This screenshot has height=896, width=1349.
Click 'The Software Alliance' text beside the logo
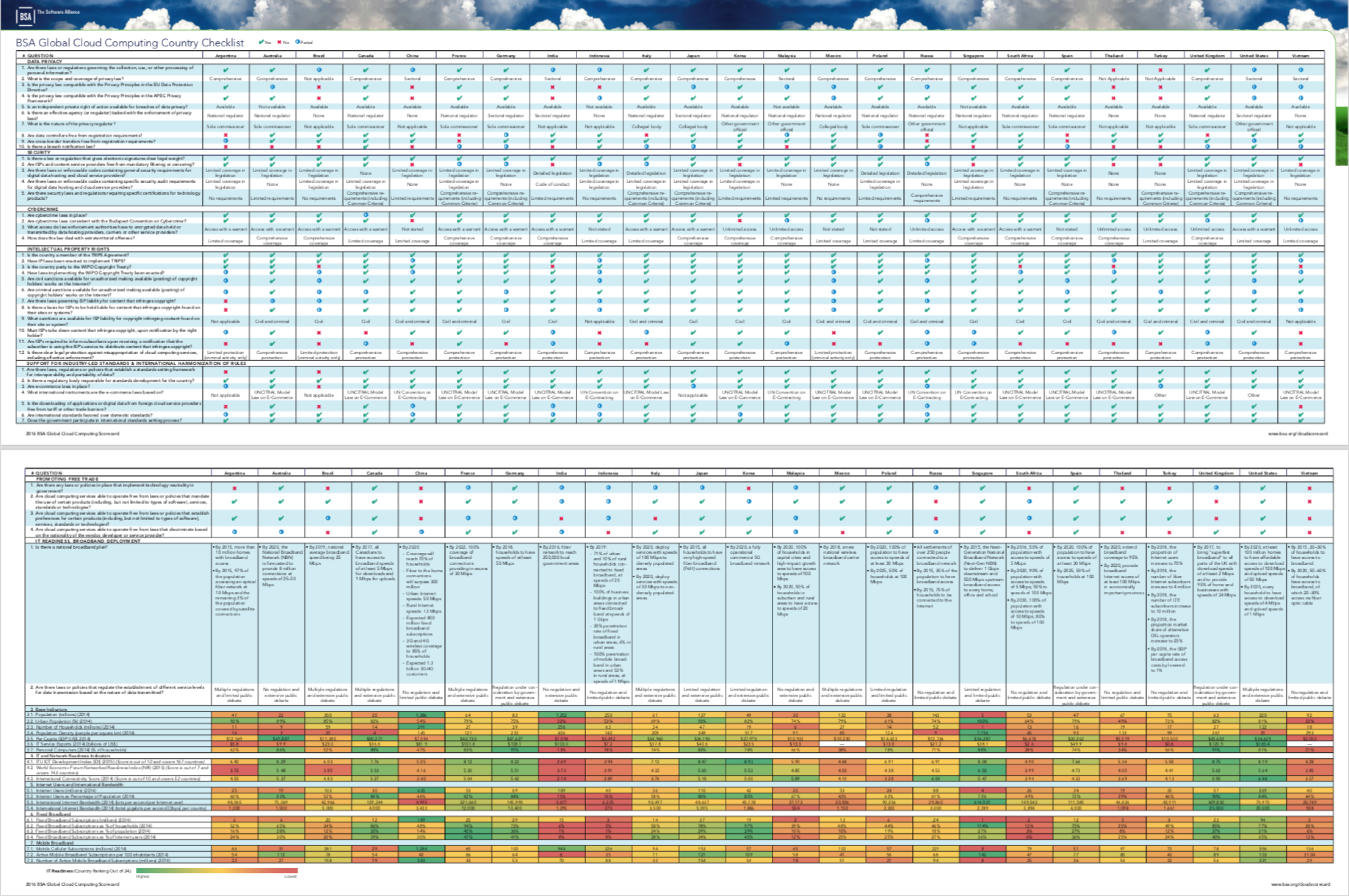point(58,12)
